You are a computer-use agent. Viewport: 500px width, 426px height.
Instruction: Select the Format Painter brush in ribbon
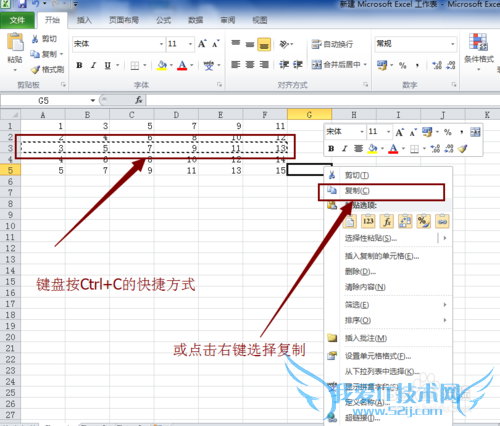click(35, 70)
